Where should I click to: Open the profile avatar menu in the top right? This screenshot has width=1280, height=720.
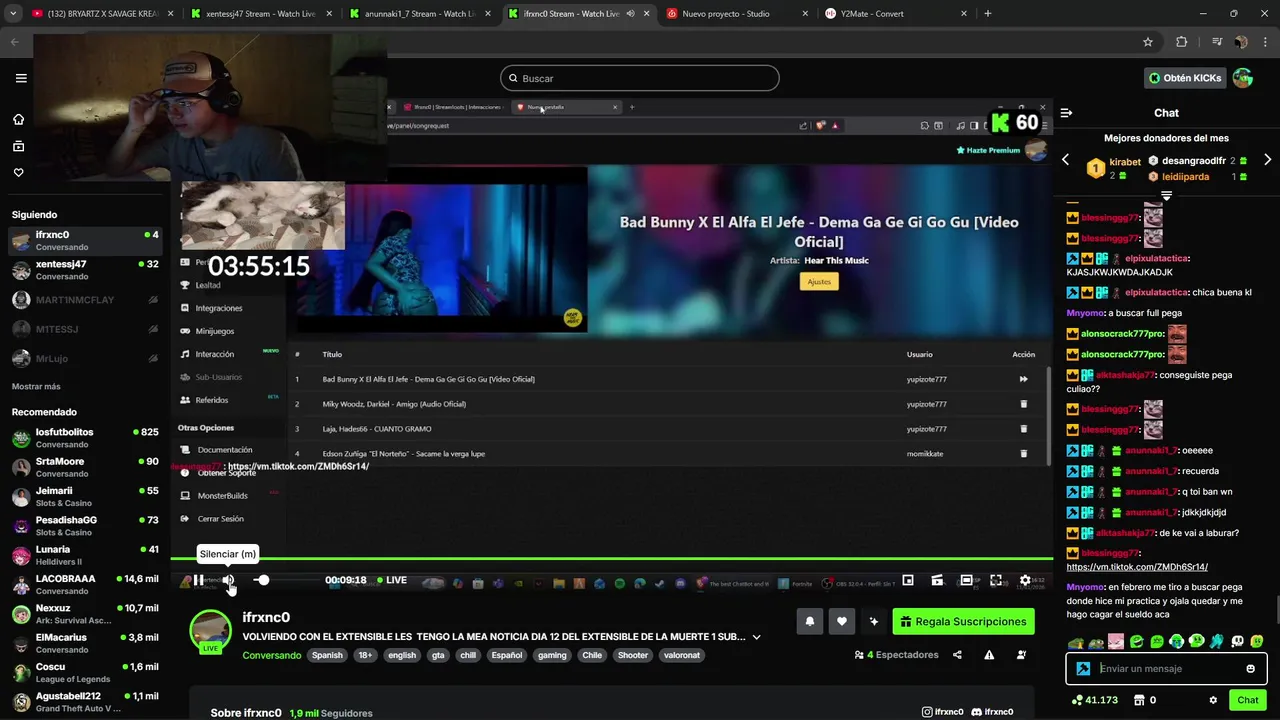pyautogui.click(x=1243, y=78)
